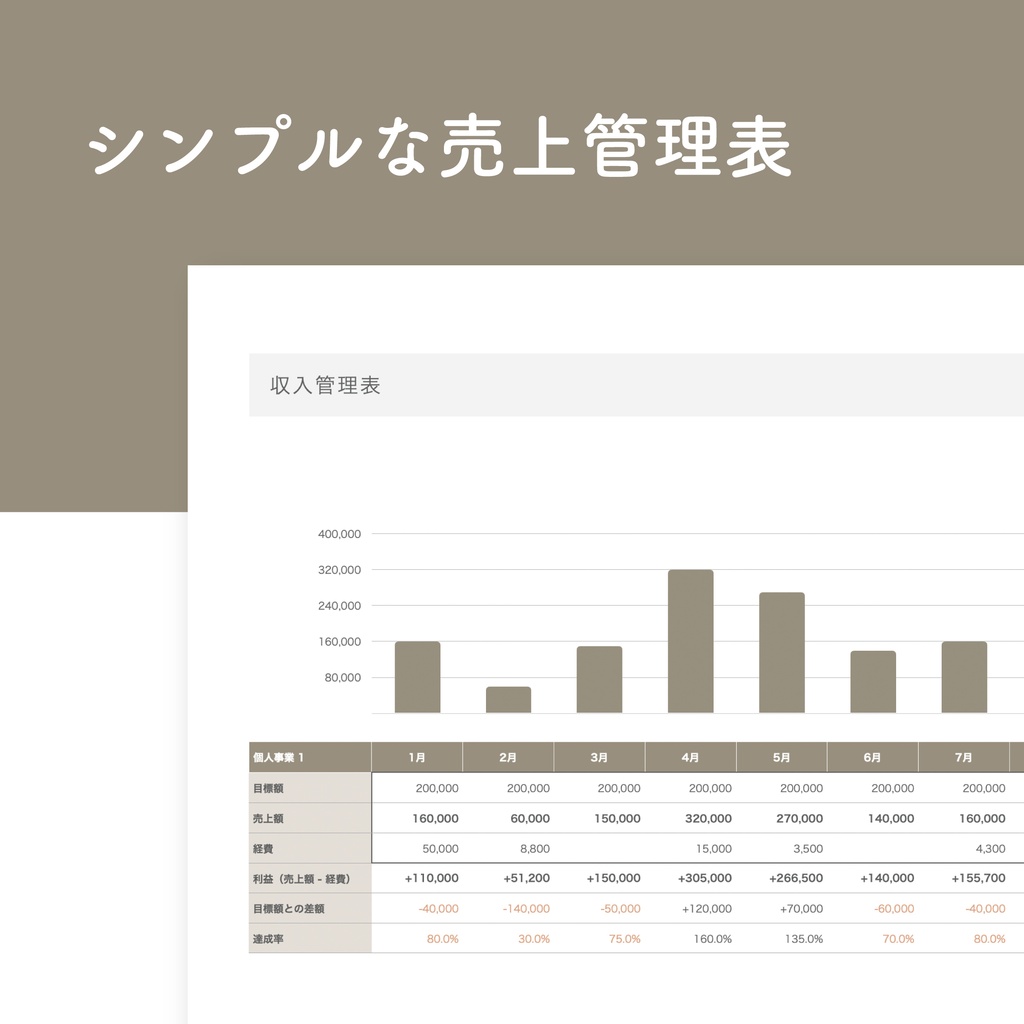Select profit cell +51,200
This screenshot has height=1024, width=1024.
tap(508, 878)
